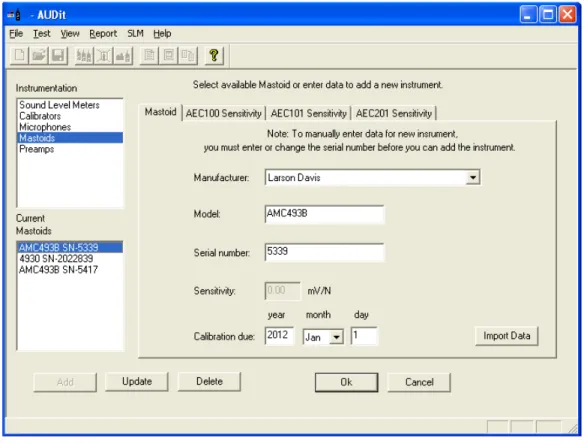Click the Open folder toolbar icon
Image resolution: width=584 pixels, height=444 pixels.
[x=39, y=56]
